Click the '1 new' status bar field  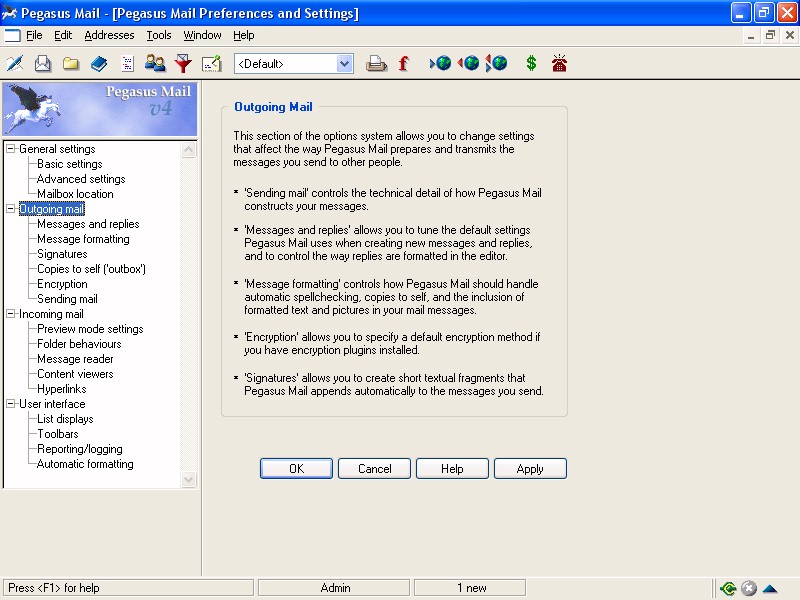[470, 588]
